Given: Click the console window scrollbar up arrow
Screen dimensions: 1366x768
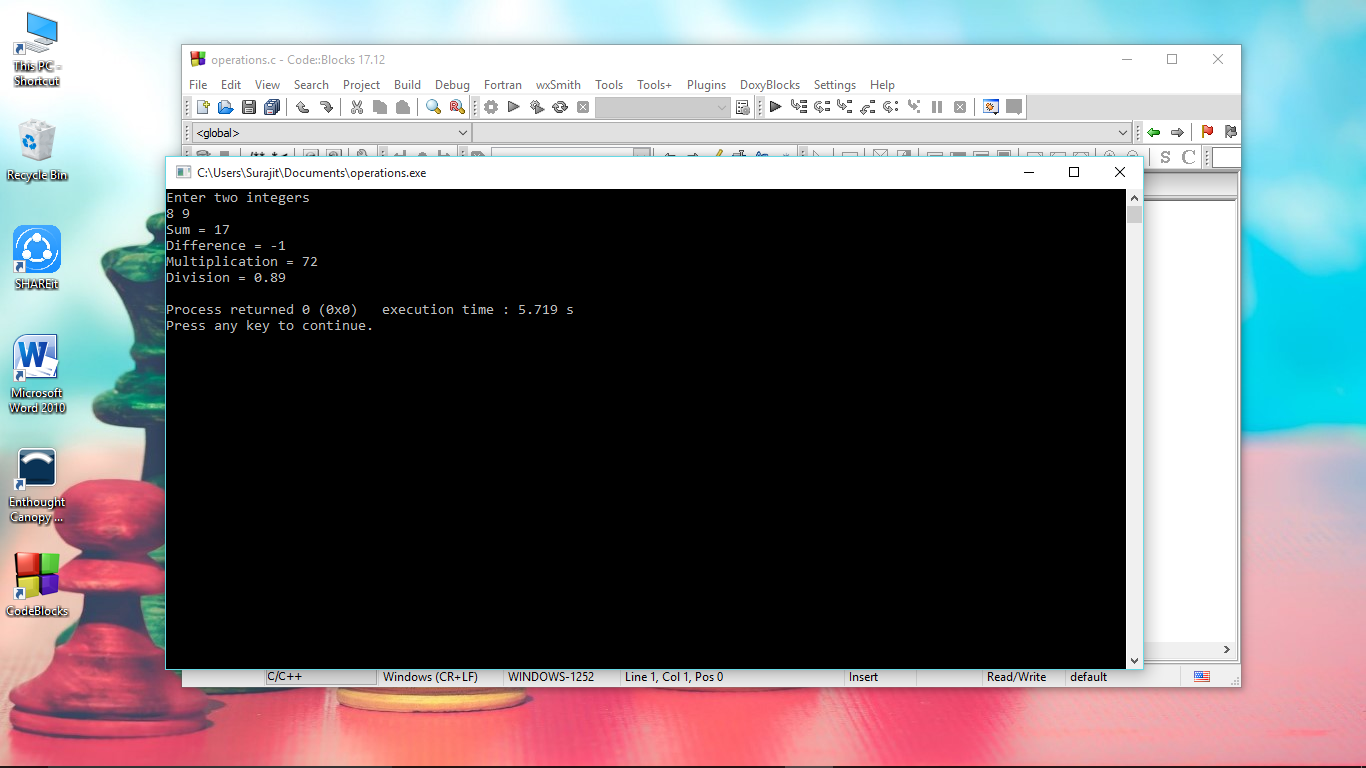Looking at the screenshot, I should coord(1135,197).
